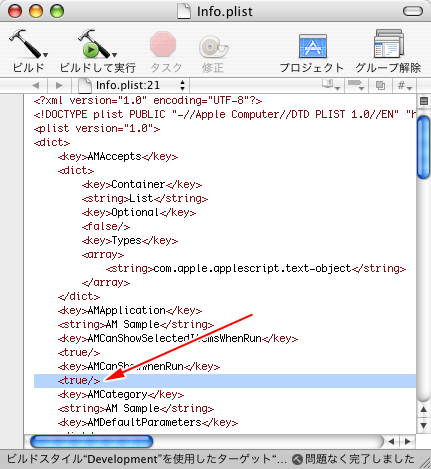Click the highlighted <true/> line in editor
The height and width of the screenshot is (469, 431).
[x=225, y=380]
